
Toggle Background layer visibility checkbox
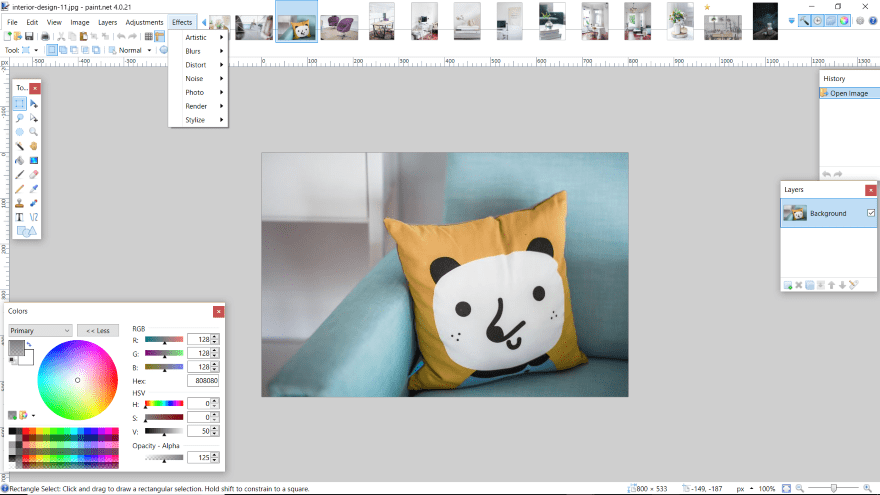tap(870, 213)
